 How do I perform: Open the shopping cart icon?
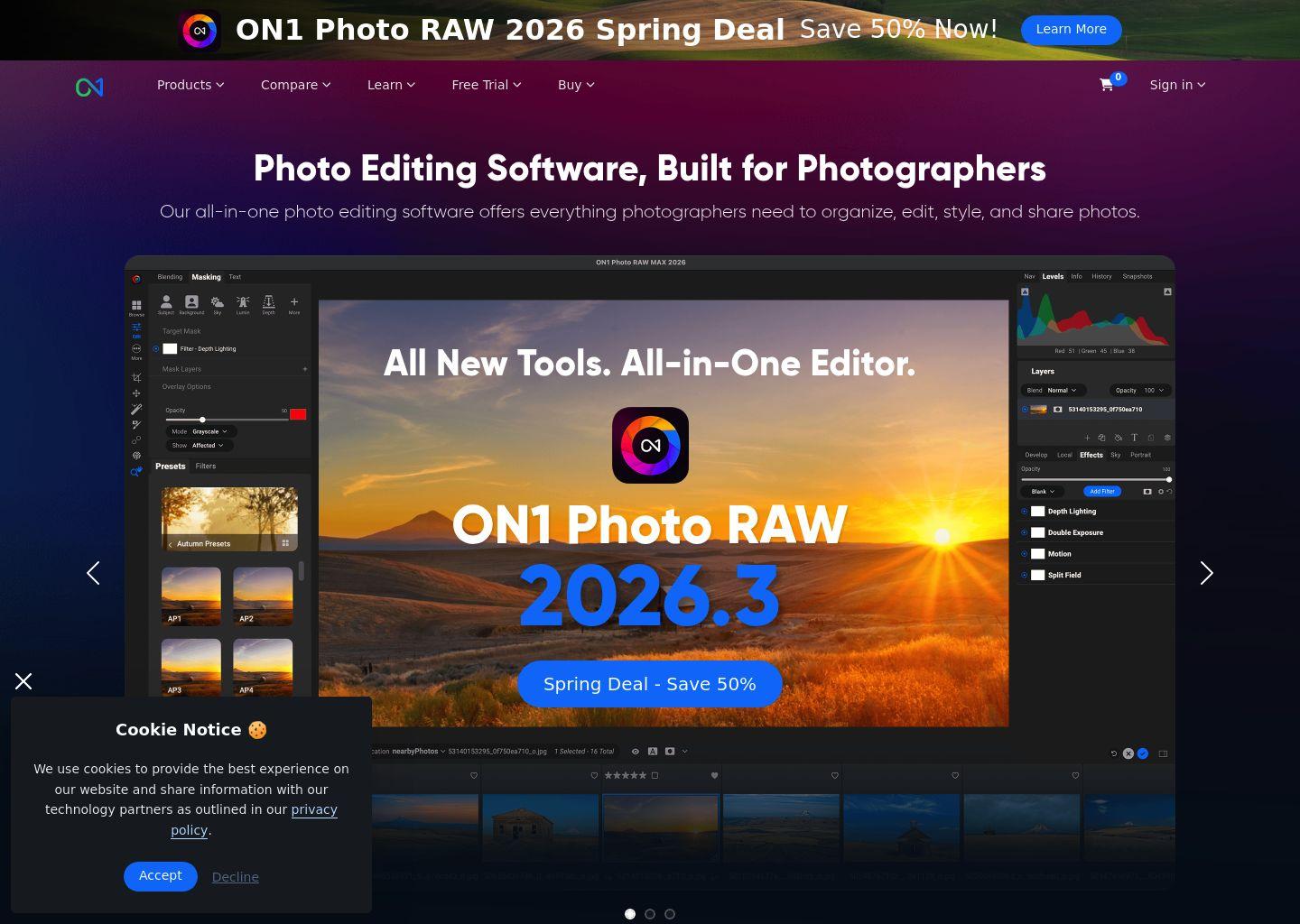[1106, 85]
